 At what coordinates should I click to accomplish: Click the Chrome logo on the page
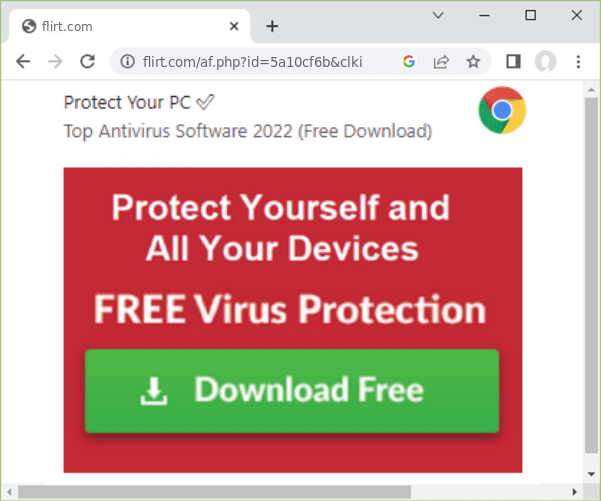(x=502, y=110)
